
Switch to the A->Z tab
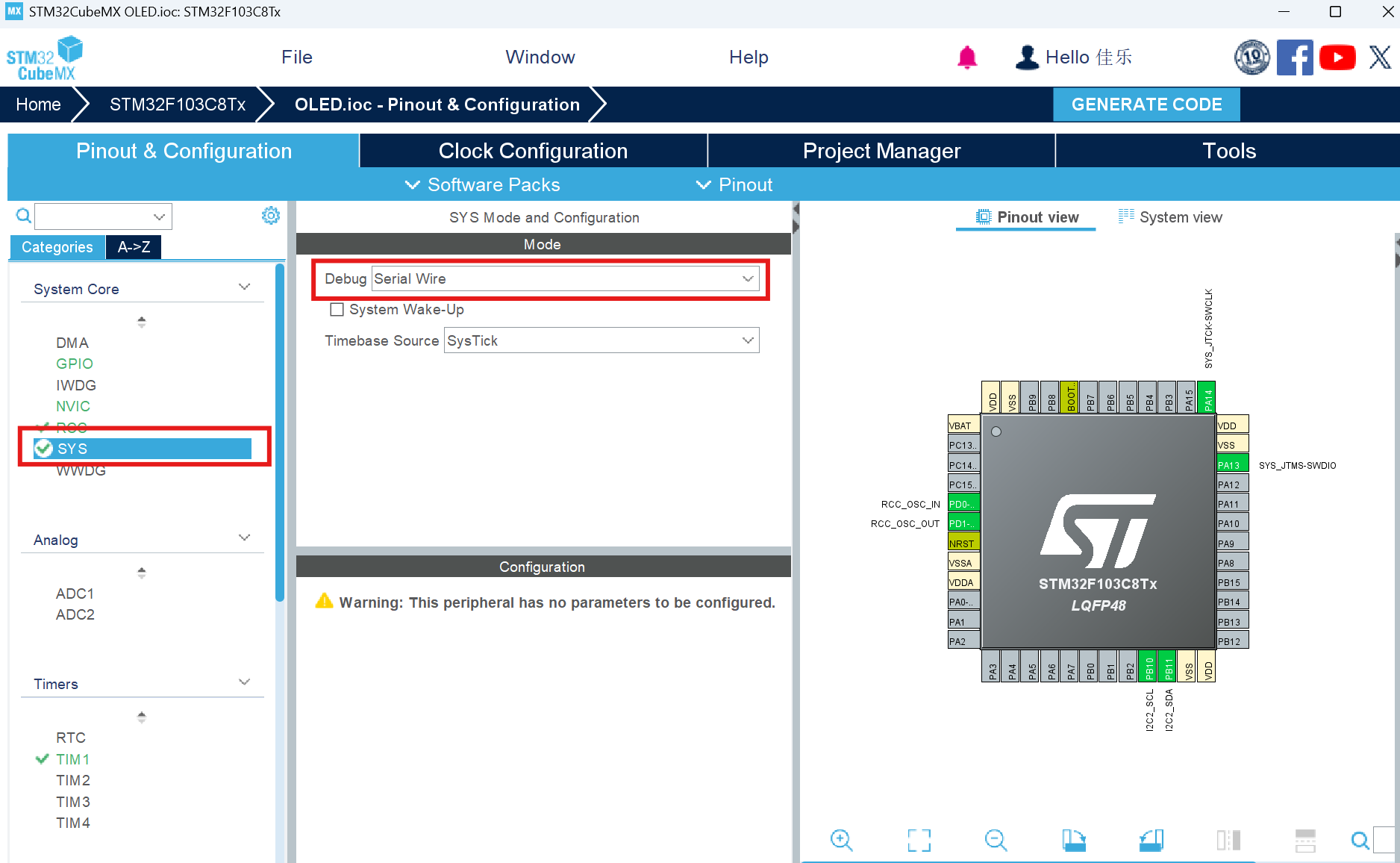[134, 247]
